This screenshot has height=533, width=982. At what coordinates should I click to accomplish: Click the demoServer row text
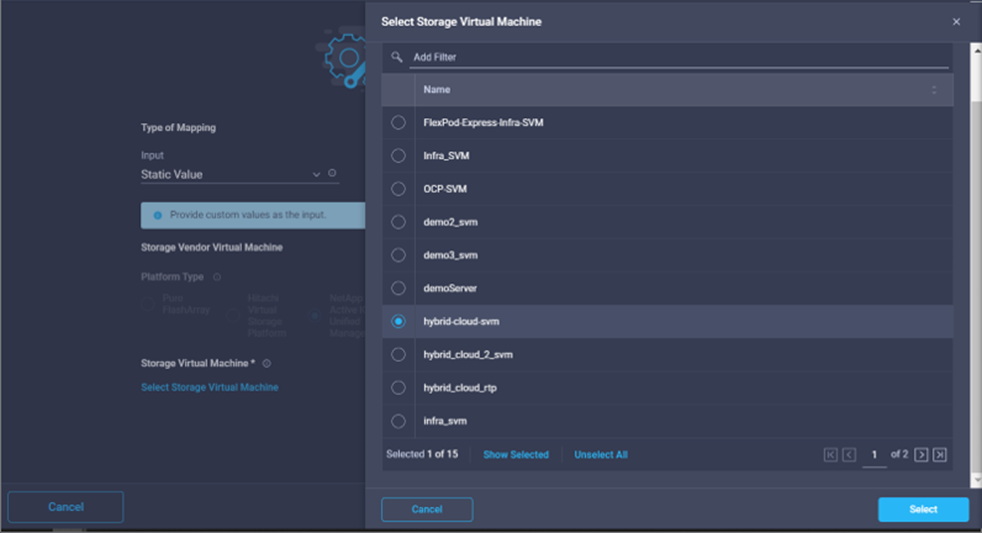pyautogui.click(x=450, y=289)
